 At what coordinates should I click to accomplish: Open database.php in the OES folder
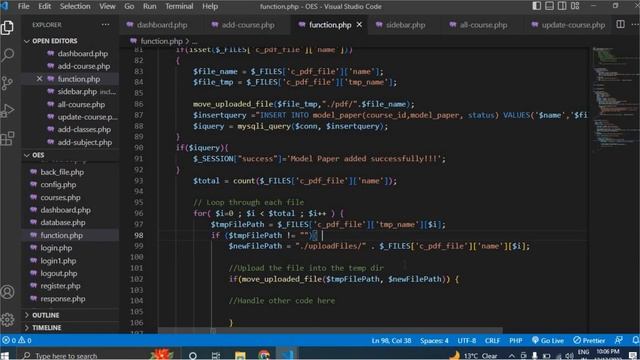(62, 222)
